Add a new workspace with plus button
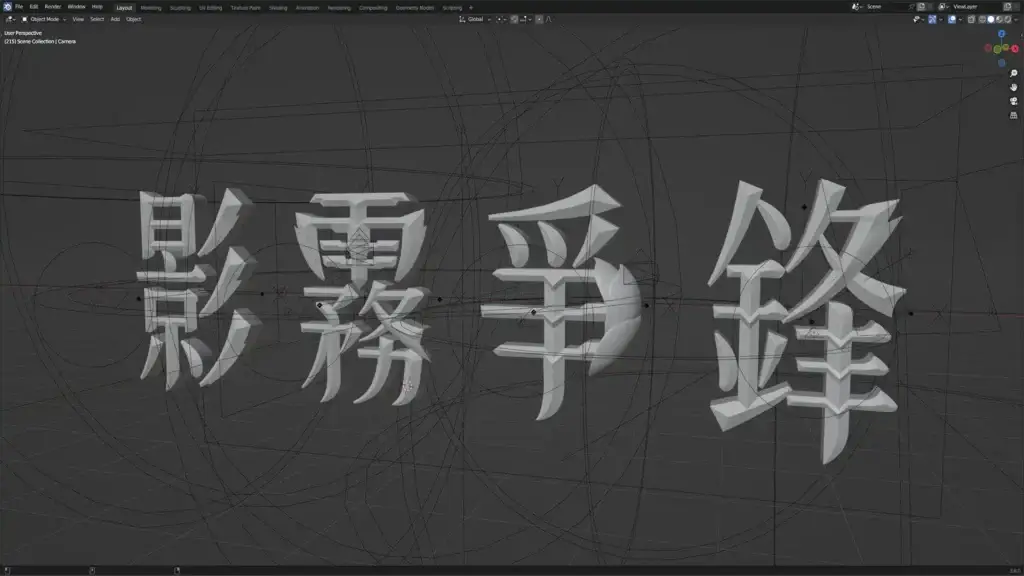This screenshot has width=1024, height=576. coord(471,7)
